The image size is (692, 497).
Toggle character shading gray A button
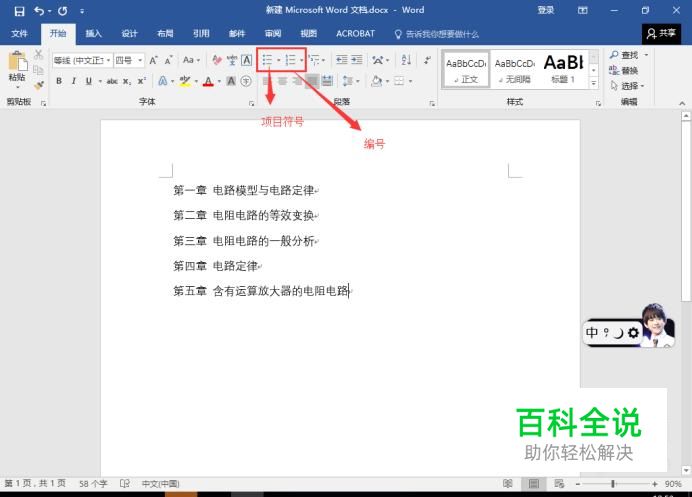(231, 81)
